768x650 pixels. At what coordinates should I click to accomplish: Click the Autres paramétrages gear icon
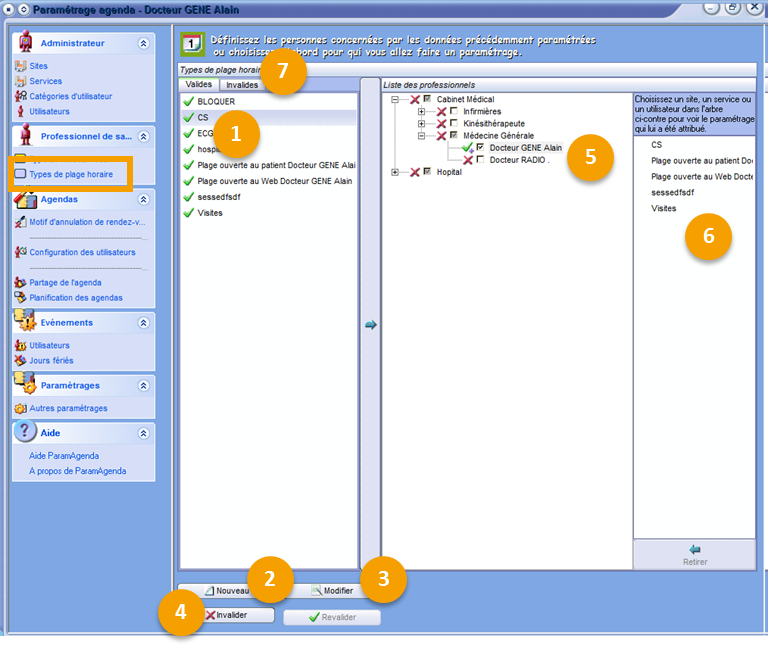(x=20, y=408)
